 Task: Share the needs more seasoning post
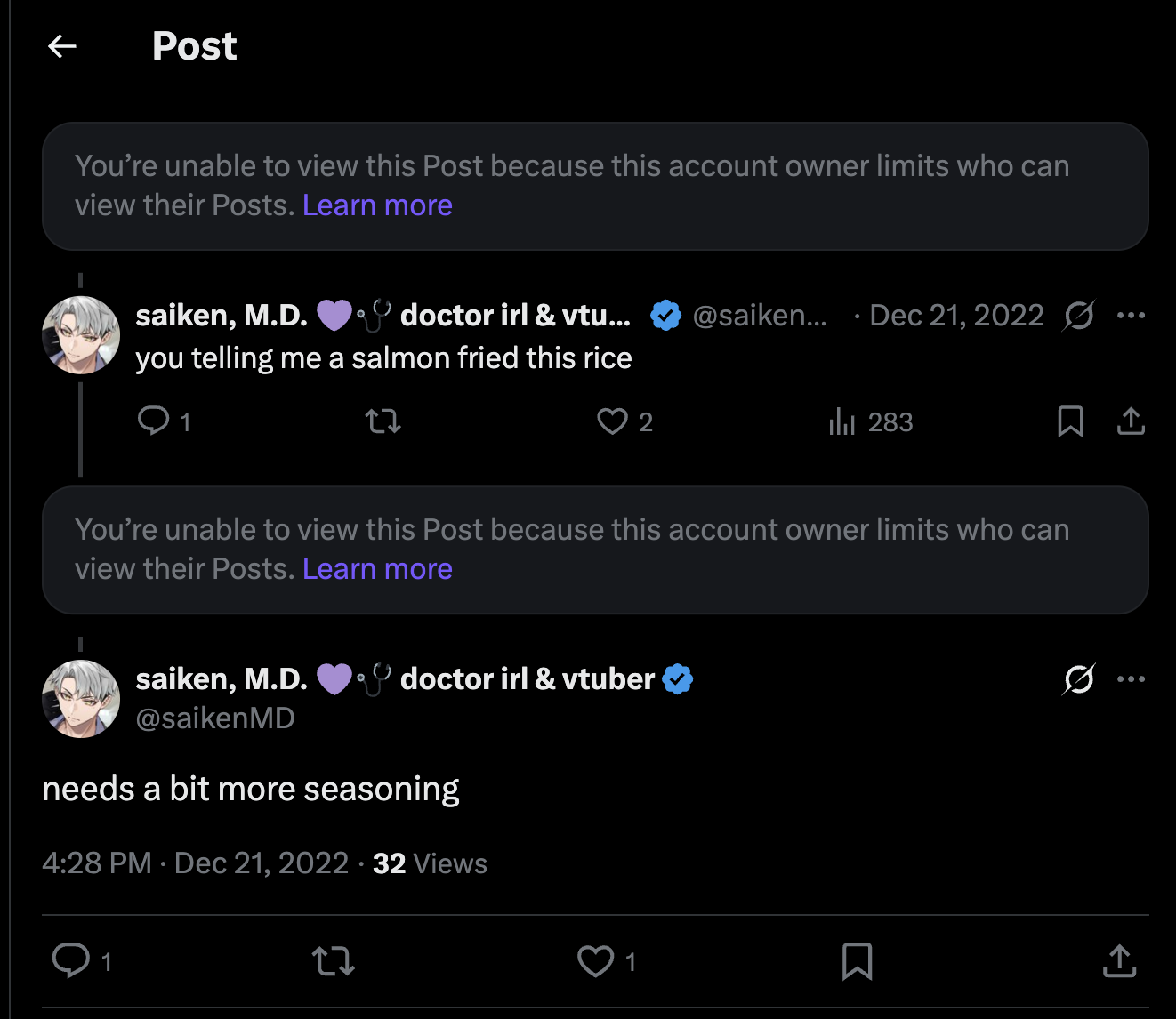coord(1119,961)
